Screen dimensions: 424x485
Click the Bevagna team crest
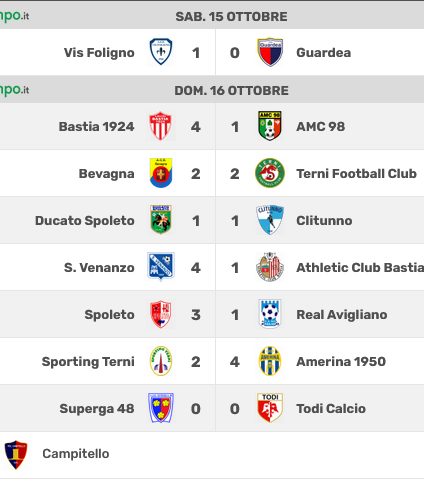161,173
